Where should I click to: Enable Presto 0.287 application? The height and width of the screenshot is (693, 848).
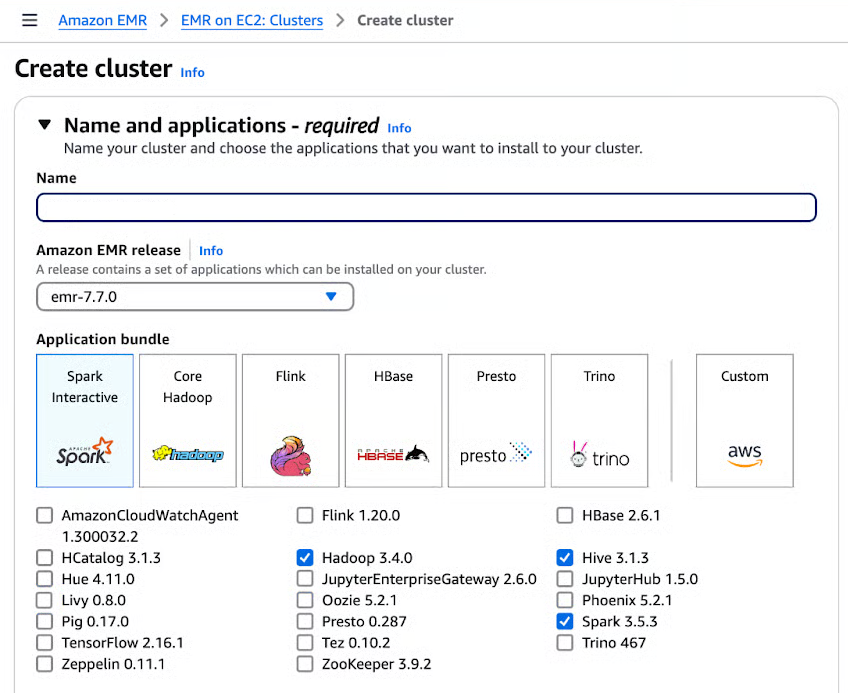(305, 621)
